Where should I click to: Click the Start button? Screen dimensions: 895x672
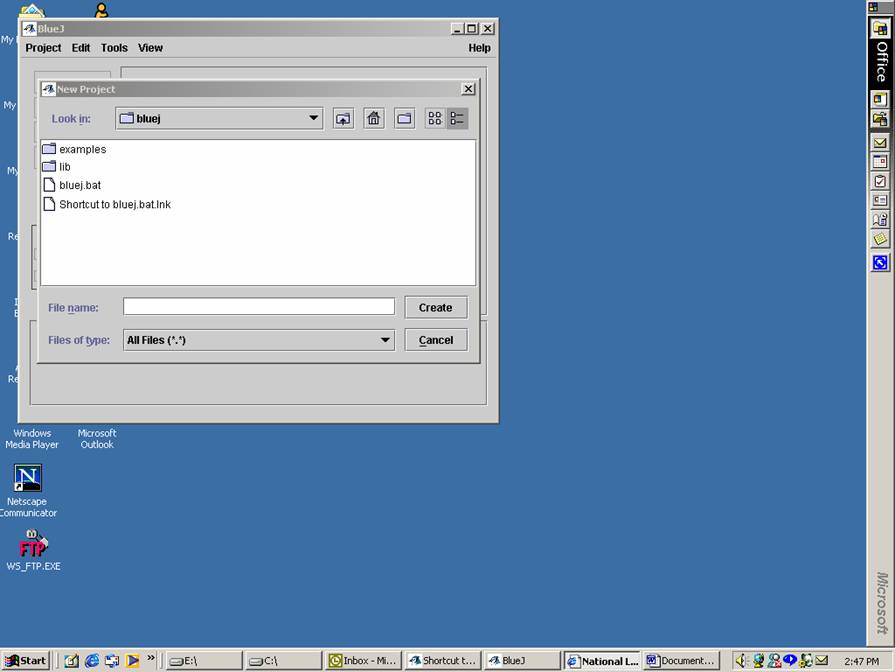pyautogui.click(x=26, y=661)
